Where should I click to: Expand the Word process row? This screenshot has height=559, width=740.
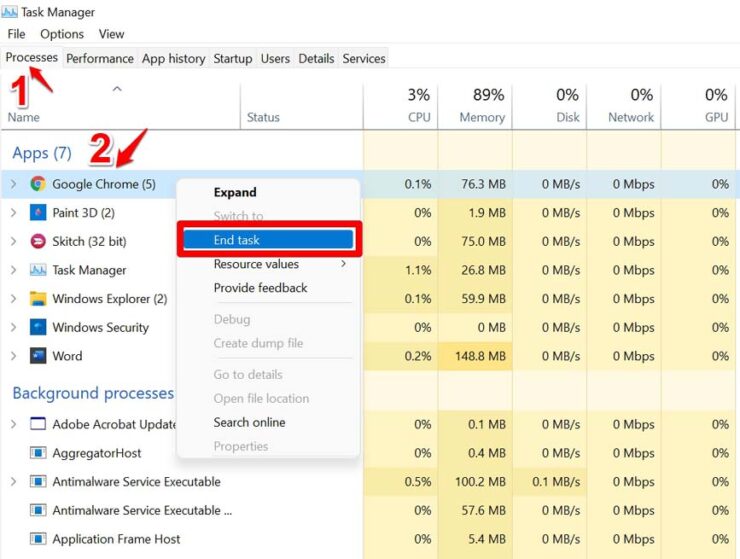13,356
